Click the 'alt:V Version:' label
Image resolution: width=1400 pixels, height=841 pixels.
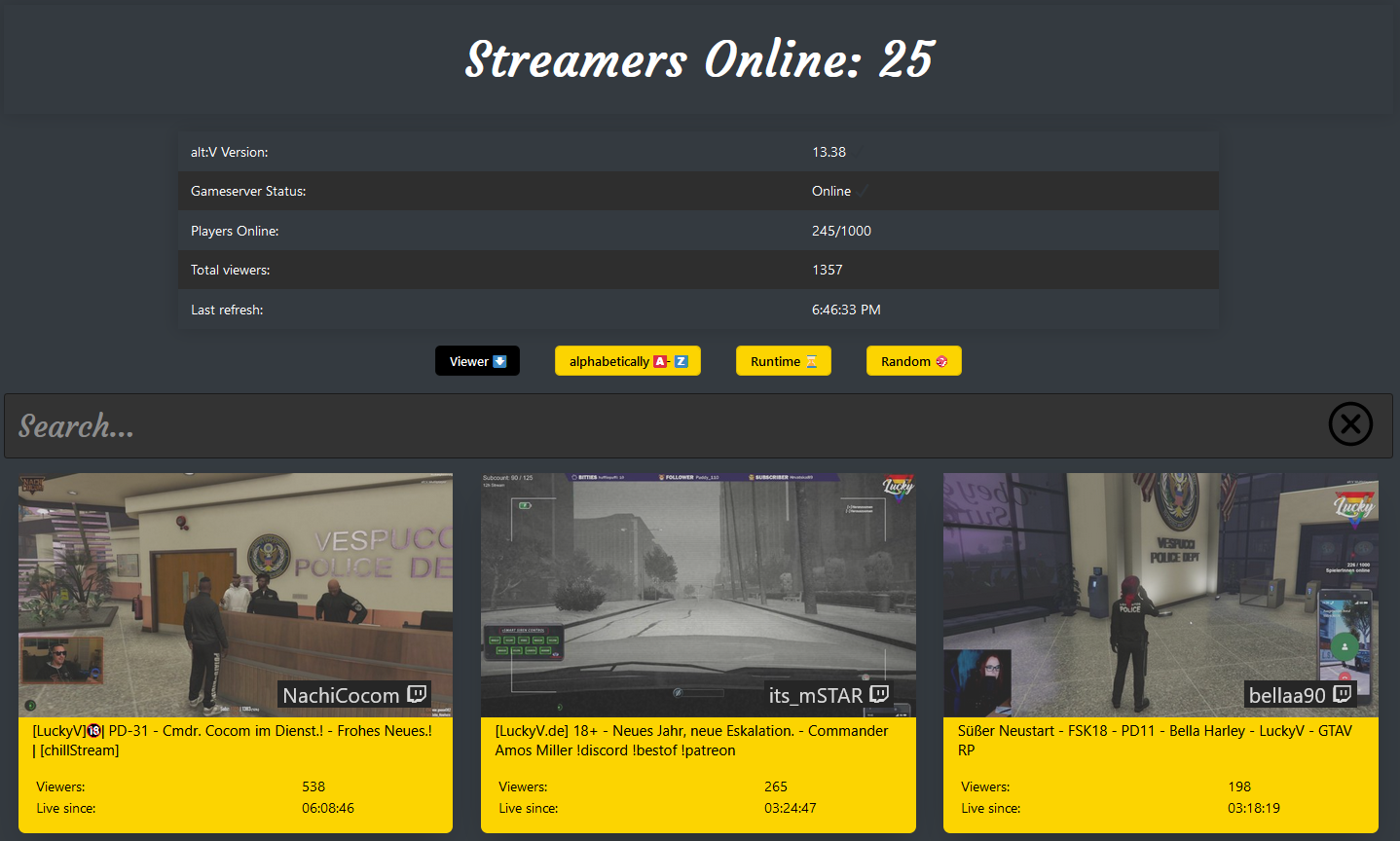click(x=230, y=152)
